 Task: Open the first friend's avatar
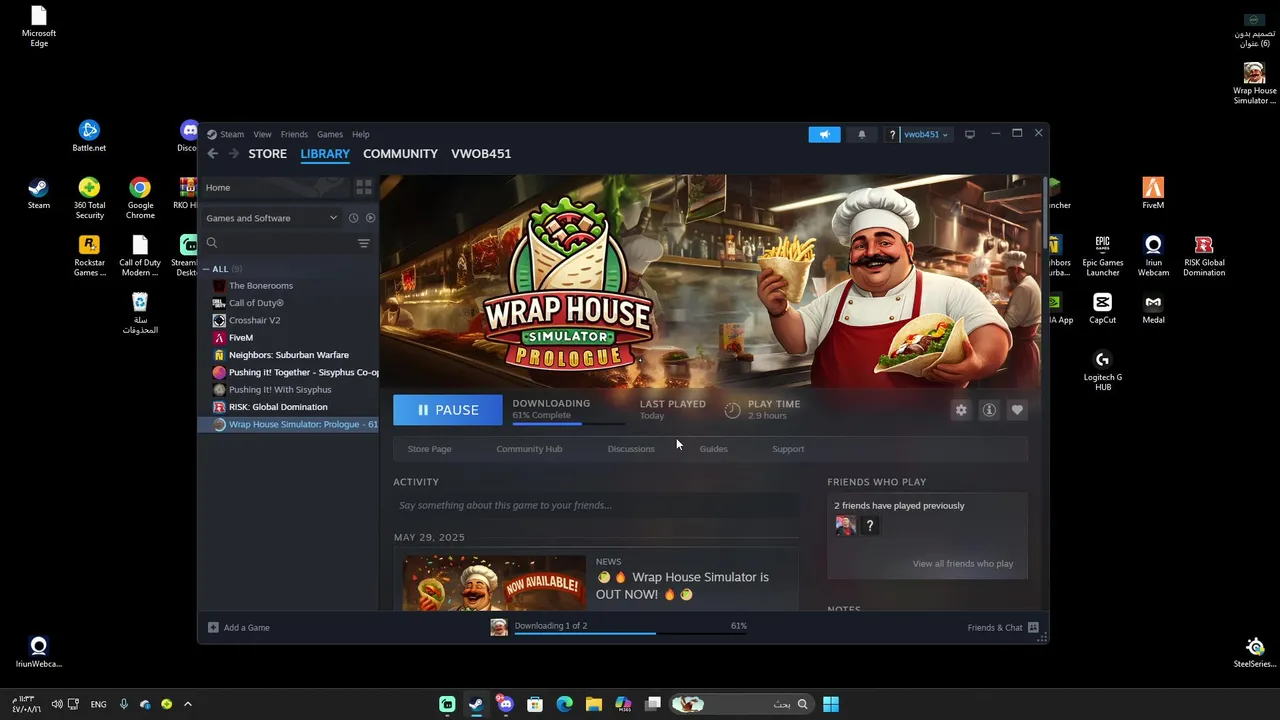(845, 526)
